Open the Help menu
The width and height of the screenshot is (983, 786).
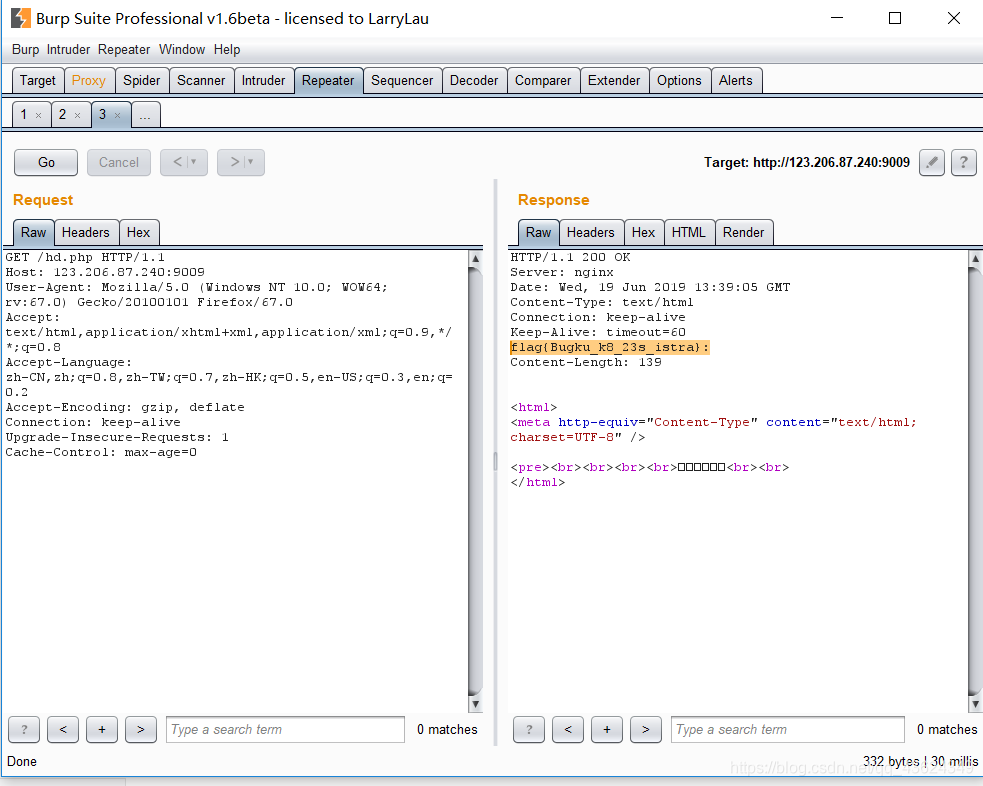click(227, 50)
